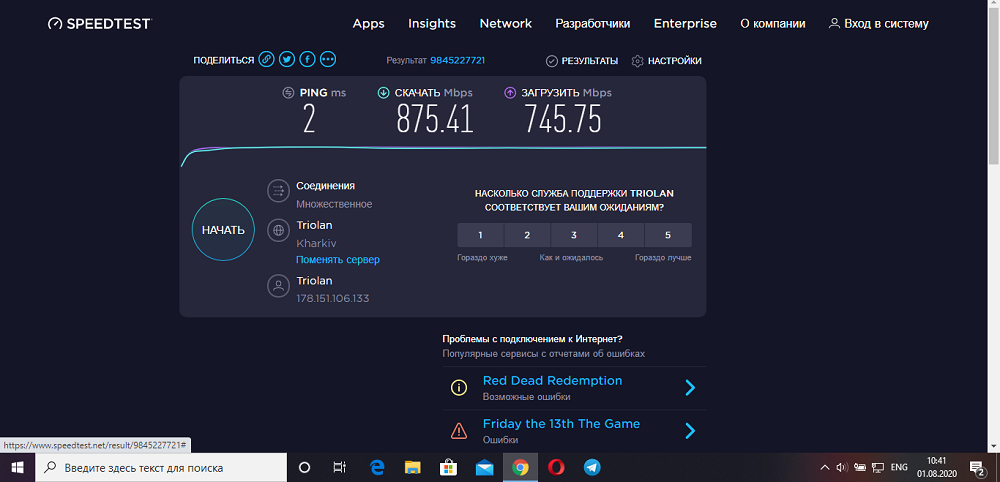
Task: Start the test with НАЧАТЬ button
Action: point(223,230)
